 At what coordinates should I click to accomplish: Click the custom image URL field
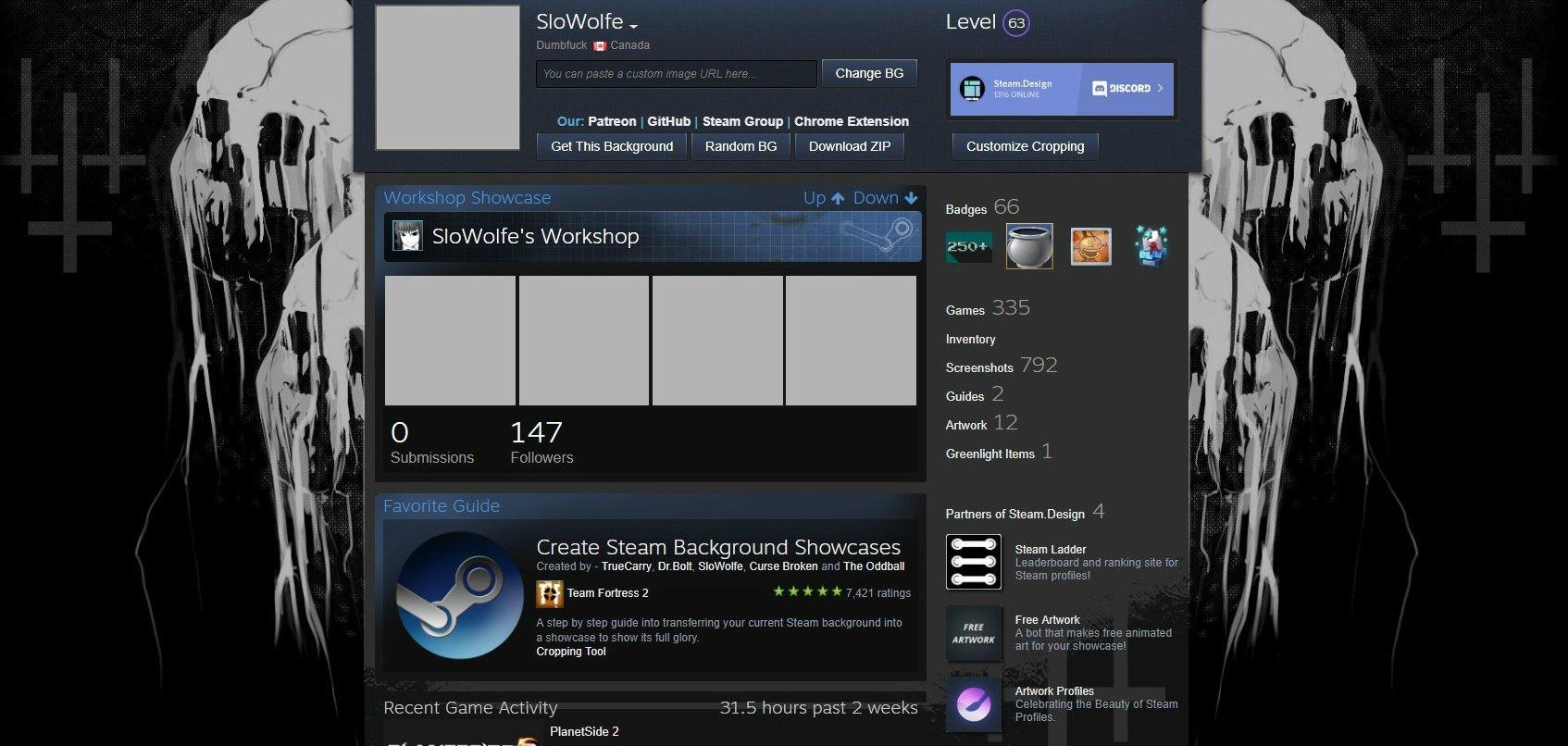point(677,74)
